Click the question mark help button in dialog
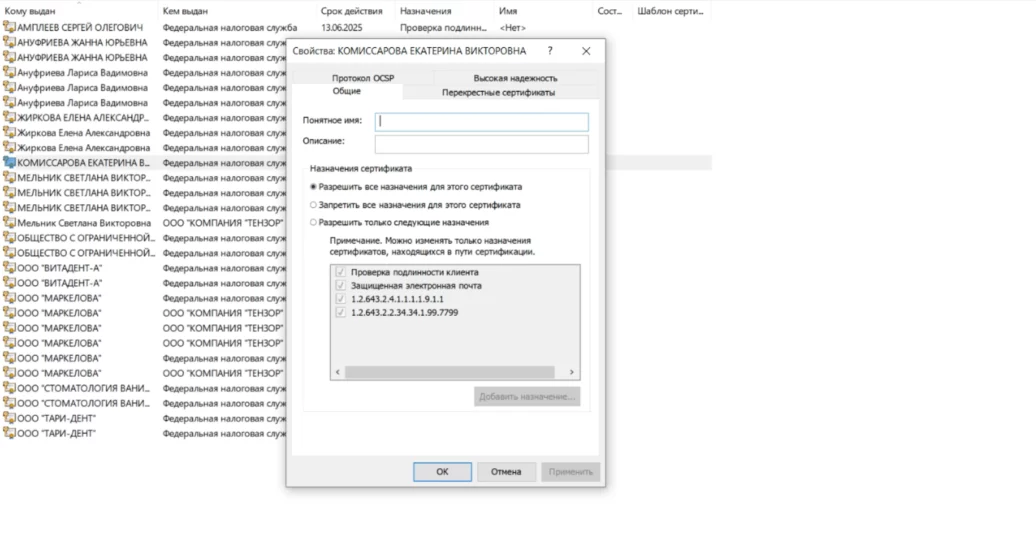The height and width of the screenshot is (533, 1036). [x=549, y=51]
